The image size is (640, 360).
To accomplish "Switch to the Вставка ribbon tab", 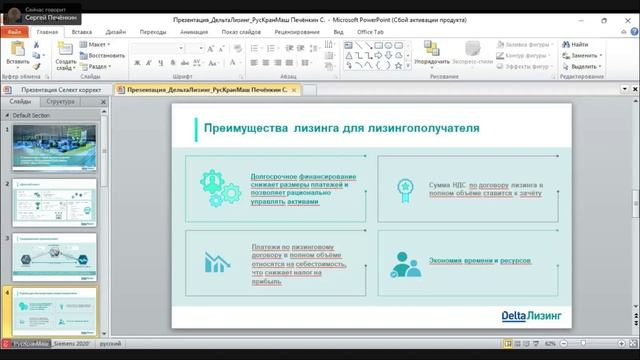I will pyautogui.click(x=82, y=32).
